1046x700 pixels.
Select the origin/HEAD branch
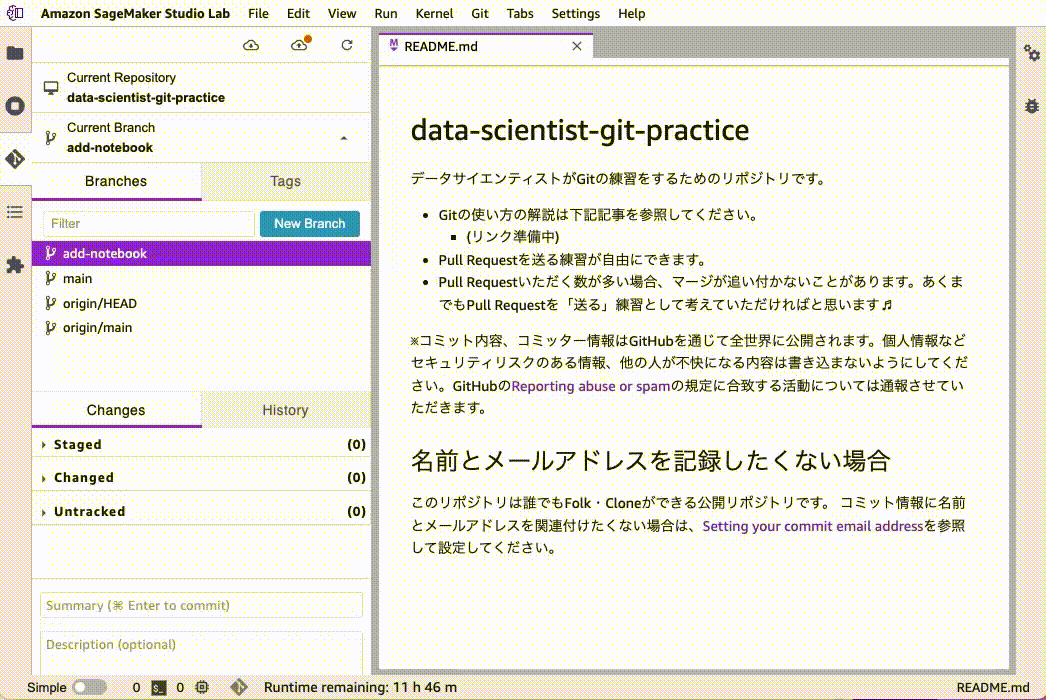coord(201,304)
